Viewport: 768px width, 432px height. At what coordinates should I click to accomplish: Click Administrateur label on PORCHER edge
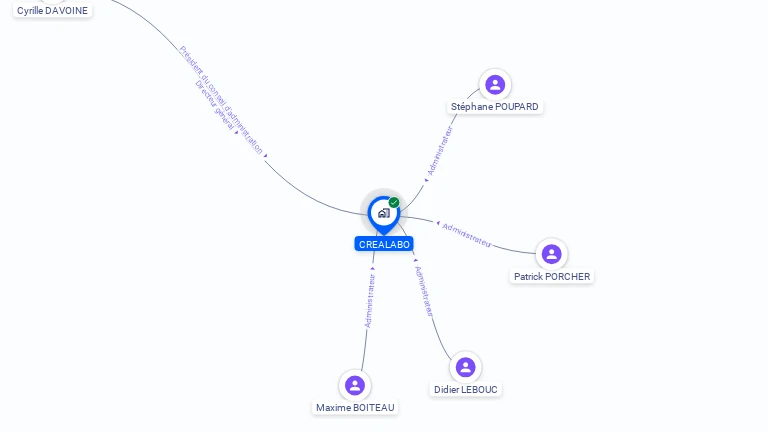(x=466, y=235)
